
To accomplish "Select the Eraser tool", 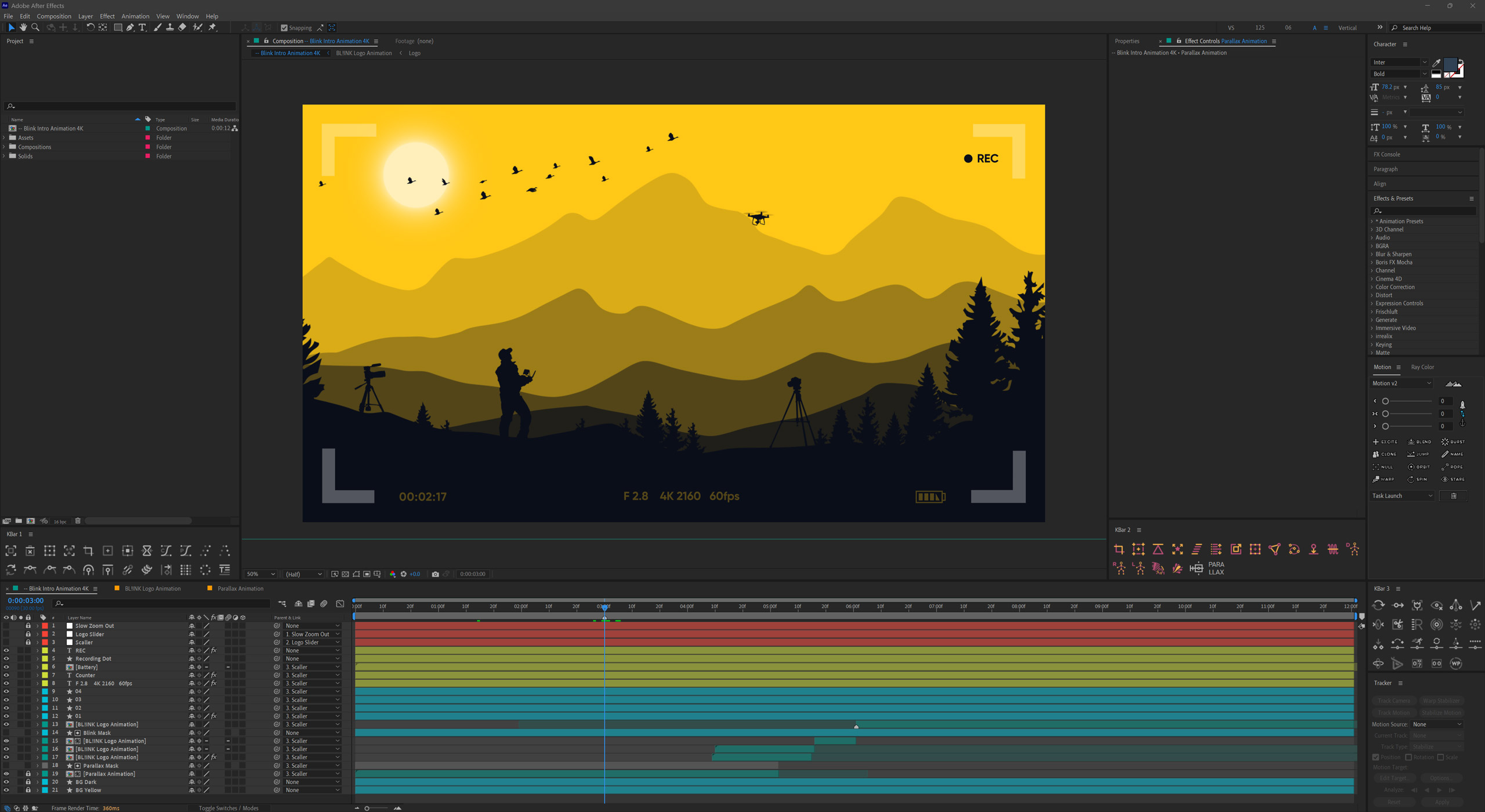I will point(182,27).
